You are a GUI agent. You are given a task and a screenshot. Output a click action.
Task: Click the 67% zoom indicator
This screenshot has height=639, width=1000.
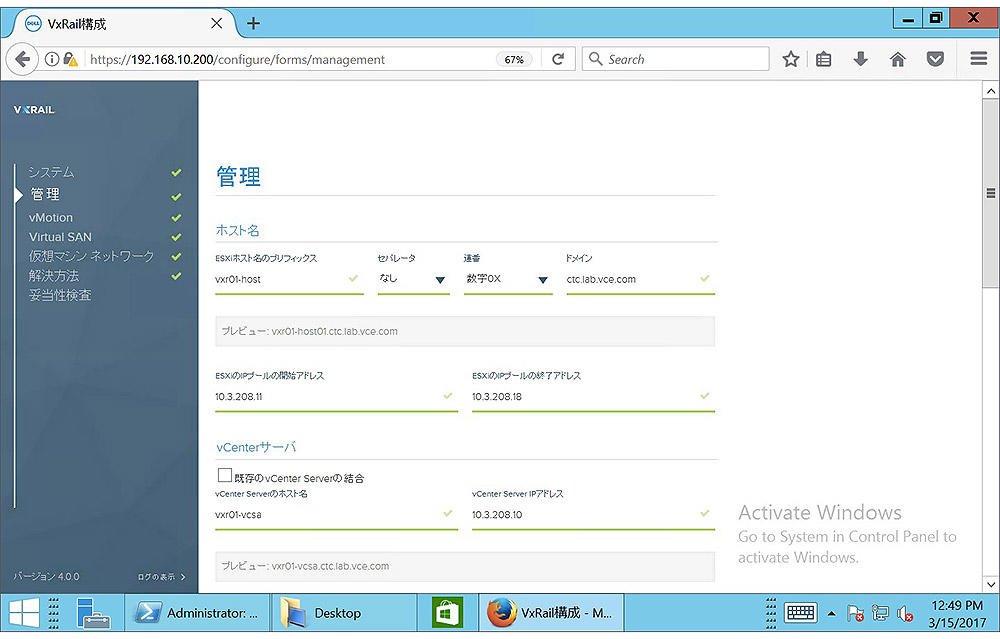tap(514, 59)
